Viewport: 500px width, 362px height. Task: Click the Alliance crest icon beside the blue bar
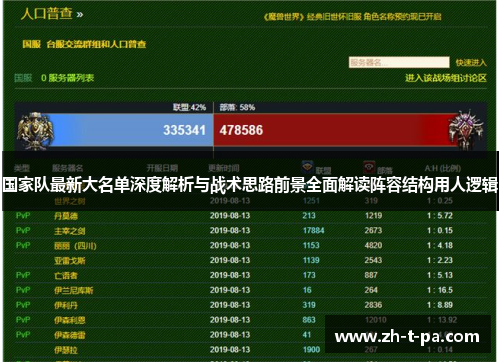point(35,131)
